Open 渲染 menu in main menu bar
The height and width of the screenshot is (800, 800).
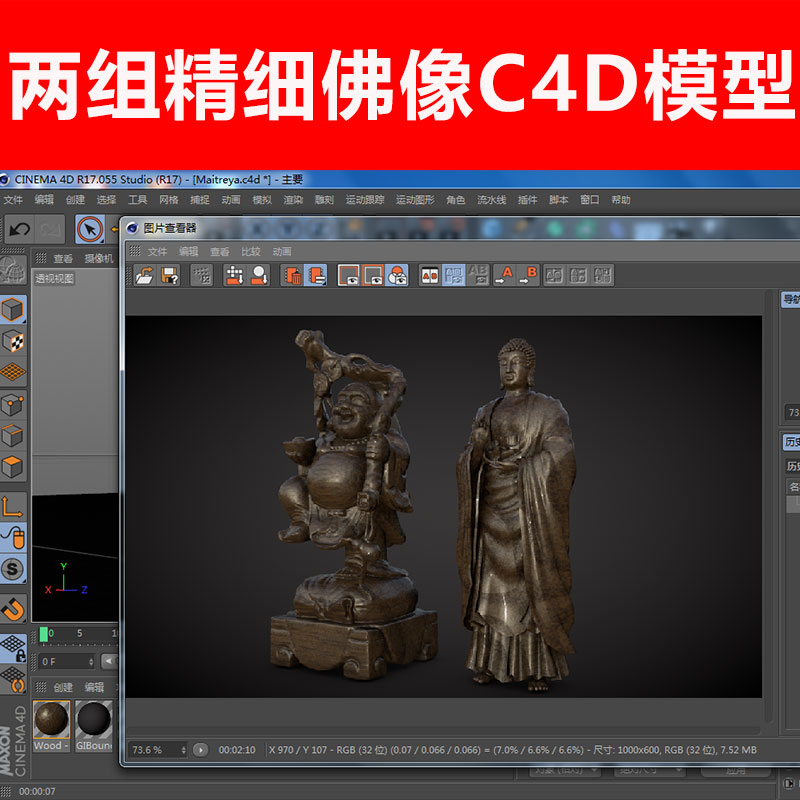tap(293, 200)
